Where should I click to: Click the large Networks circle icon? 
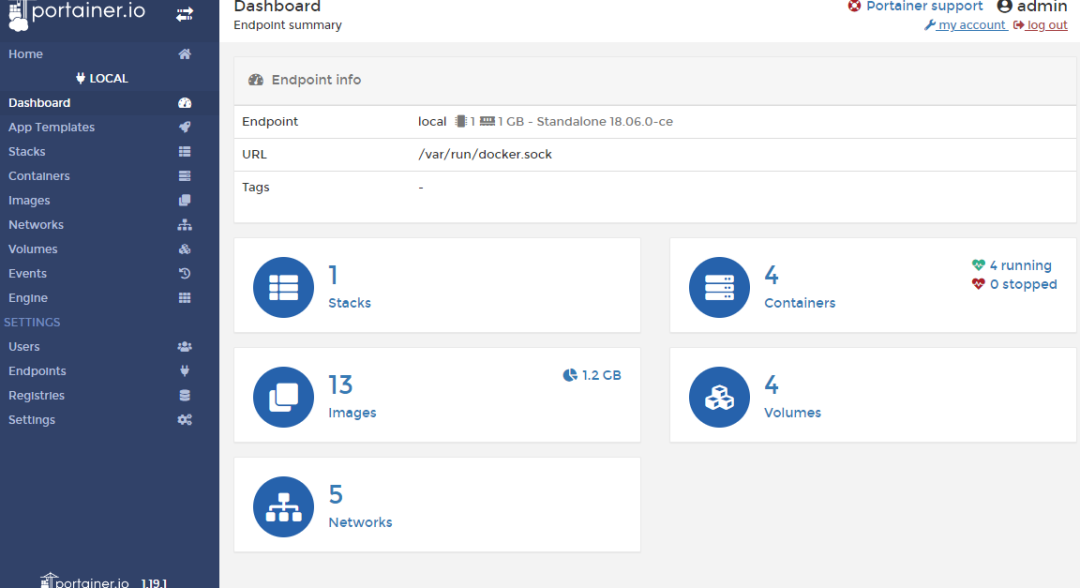[x=283, y=507]
